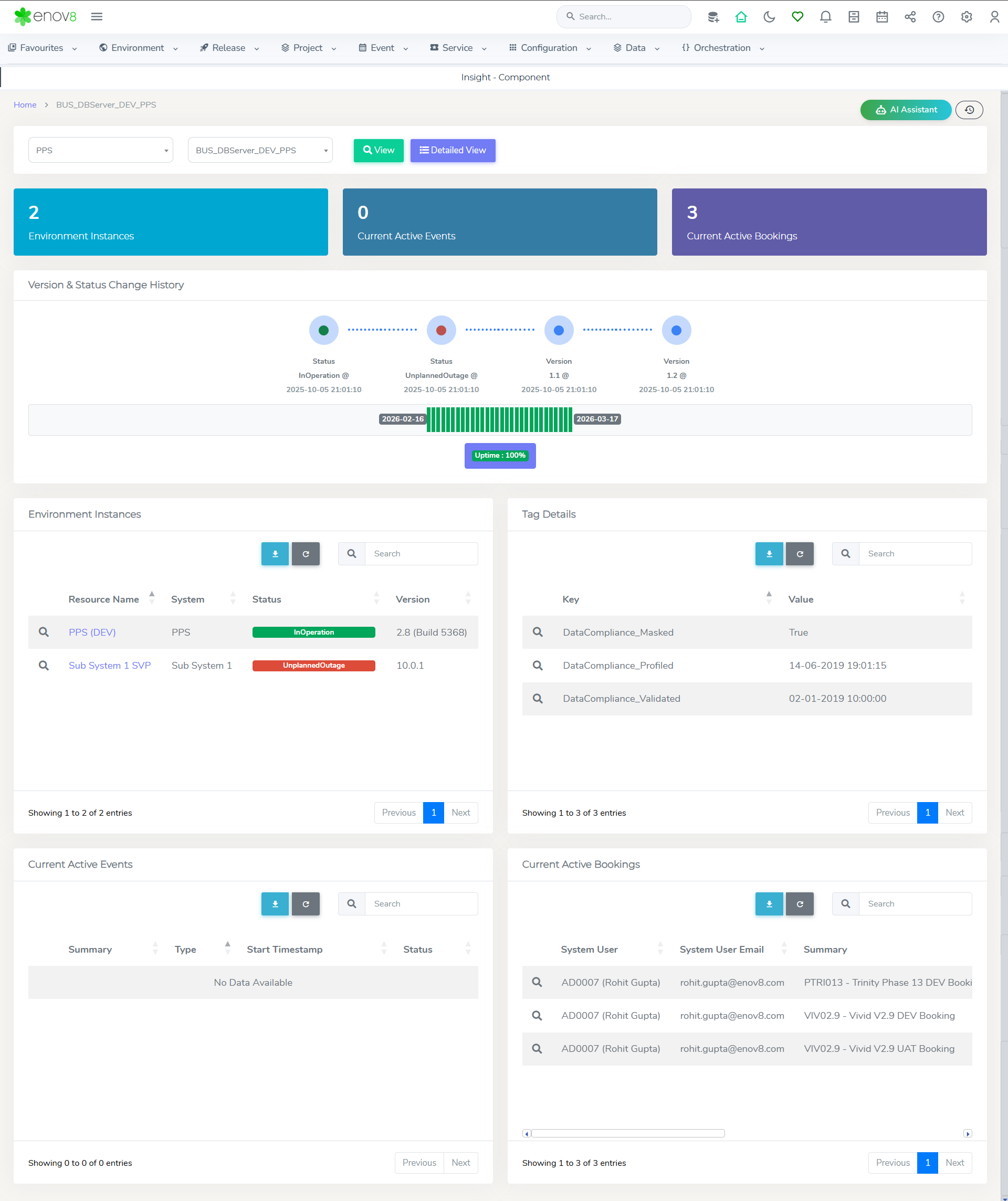1008x1201 pixels.
Task: Open the Configuration menu
Action: (x=549, y=48)
